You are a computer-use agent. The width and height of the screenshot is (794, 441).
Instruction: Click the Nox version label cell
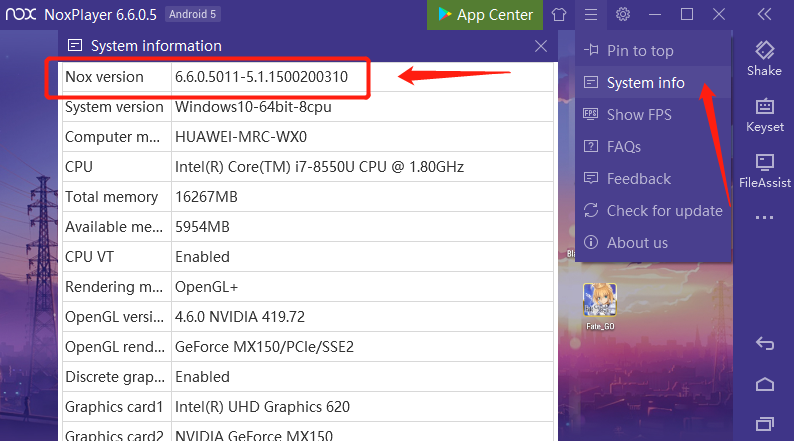coord(116,77)
